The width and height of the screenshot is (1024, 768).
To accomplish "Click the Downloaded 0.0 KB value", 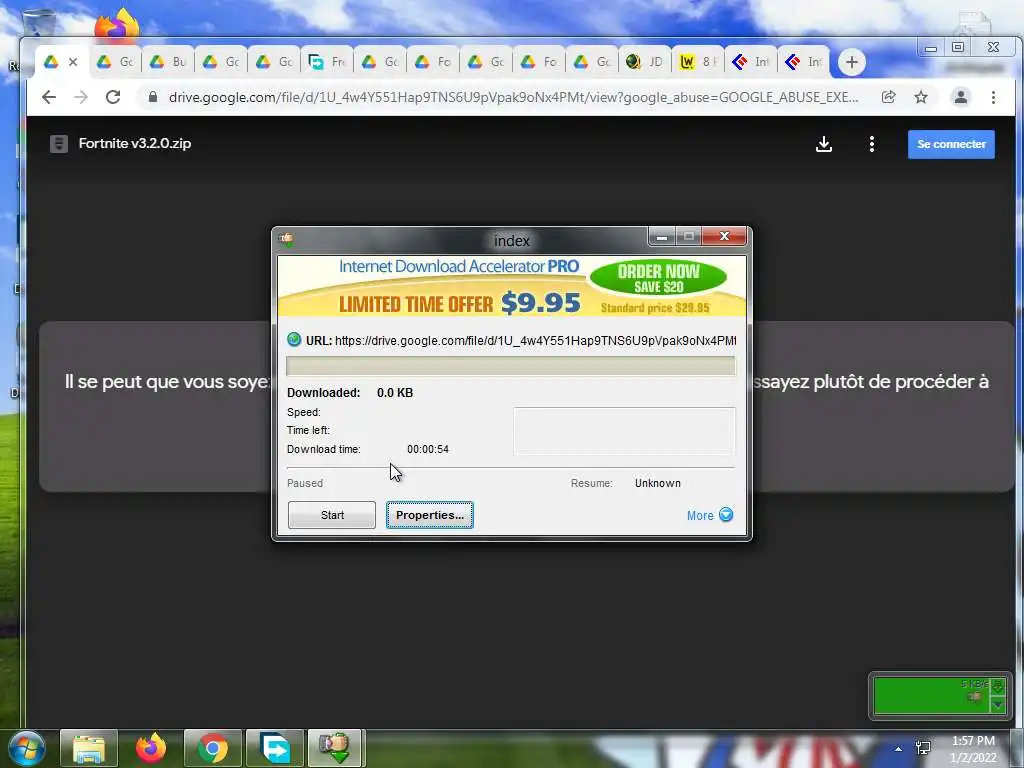I will [394, 392].
